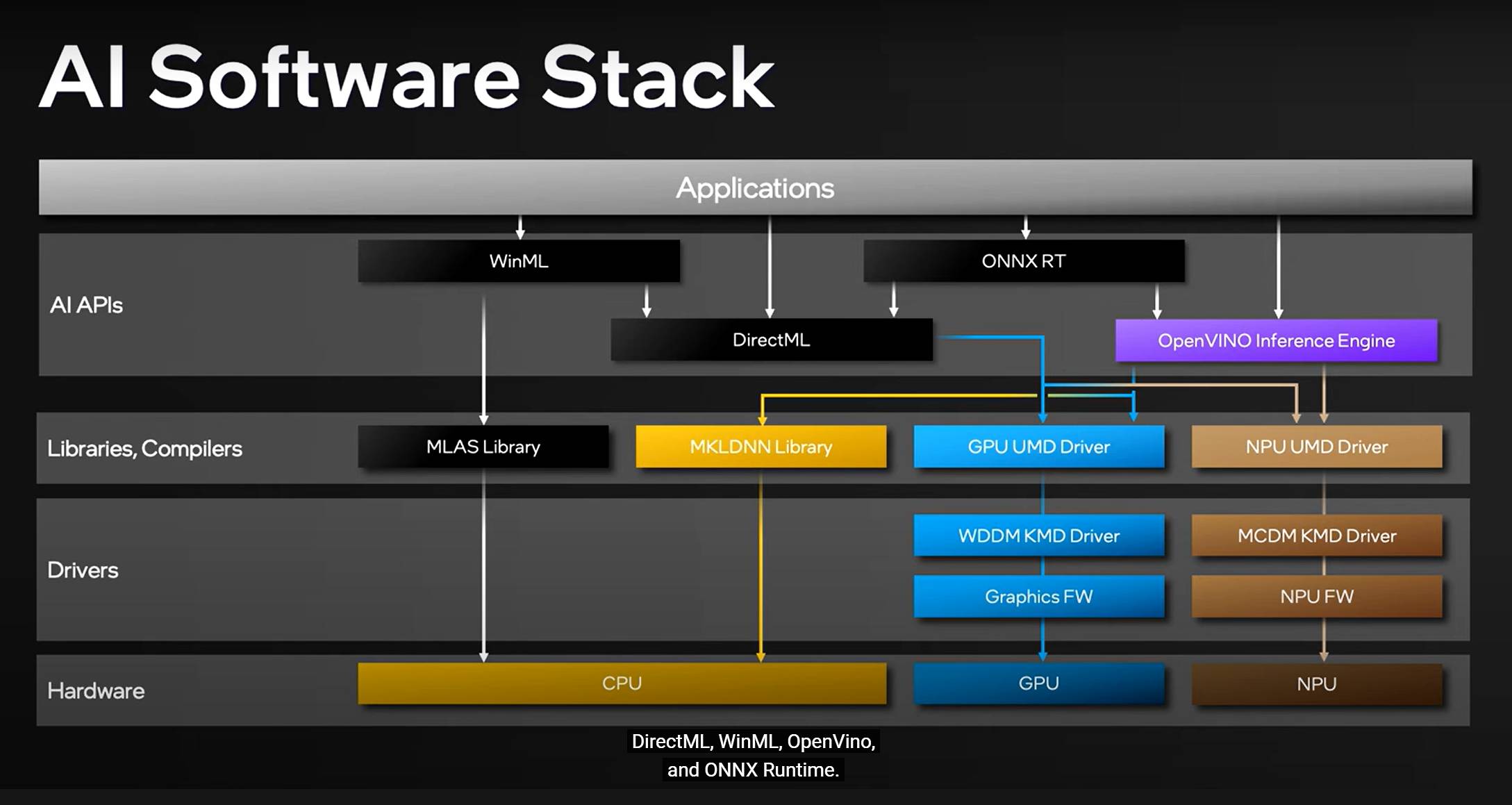Click the Applications bar
1512x805 pixels.
click(x=755, y=188)
